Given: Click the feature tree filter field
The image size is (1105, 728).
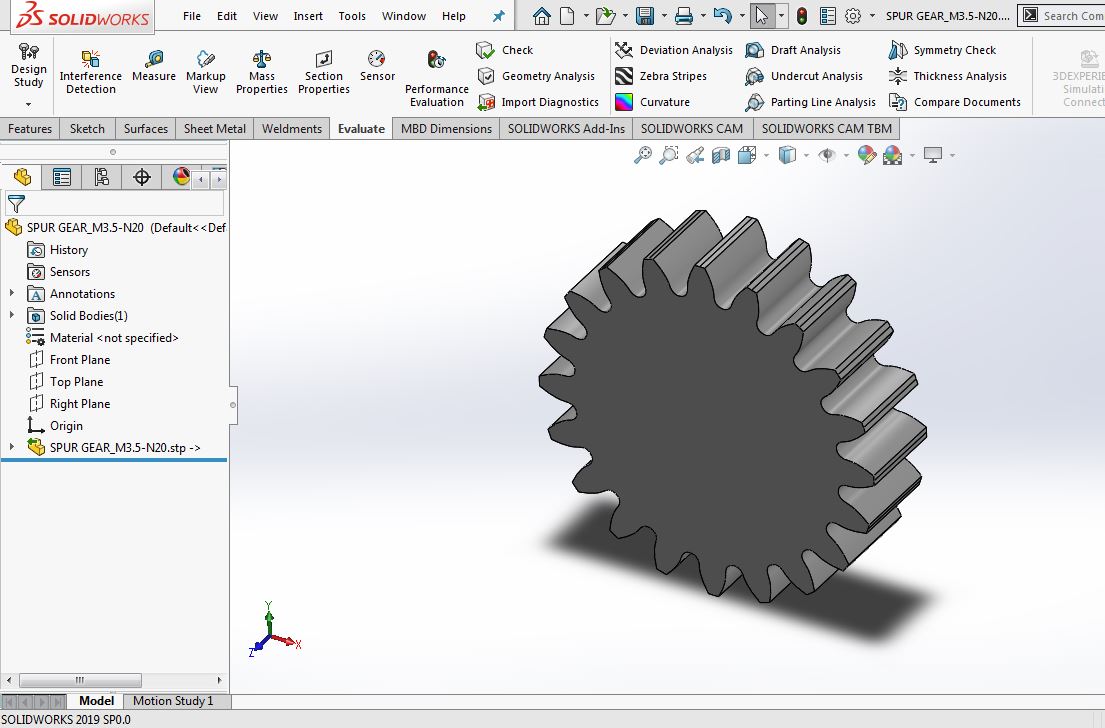Looking at the screenshot, I should tap(114, 204).
